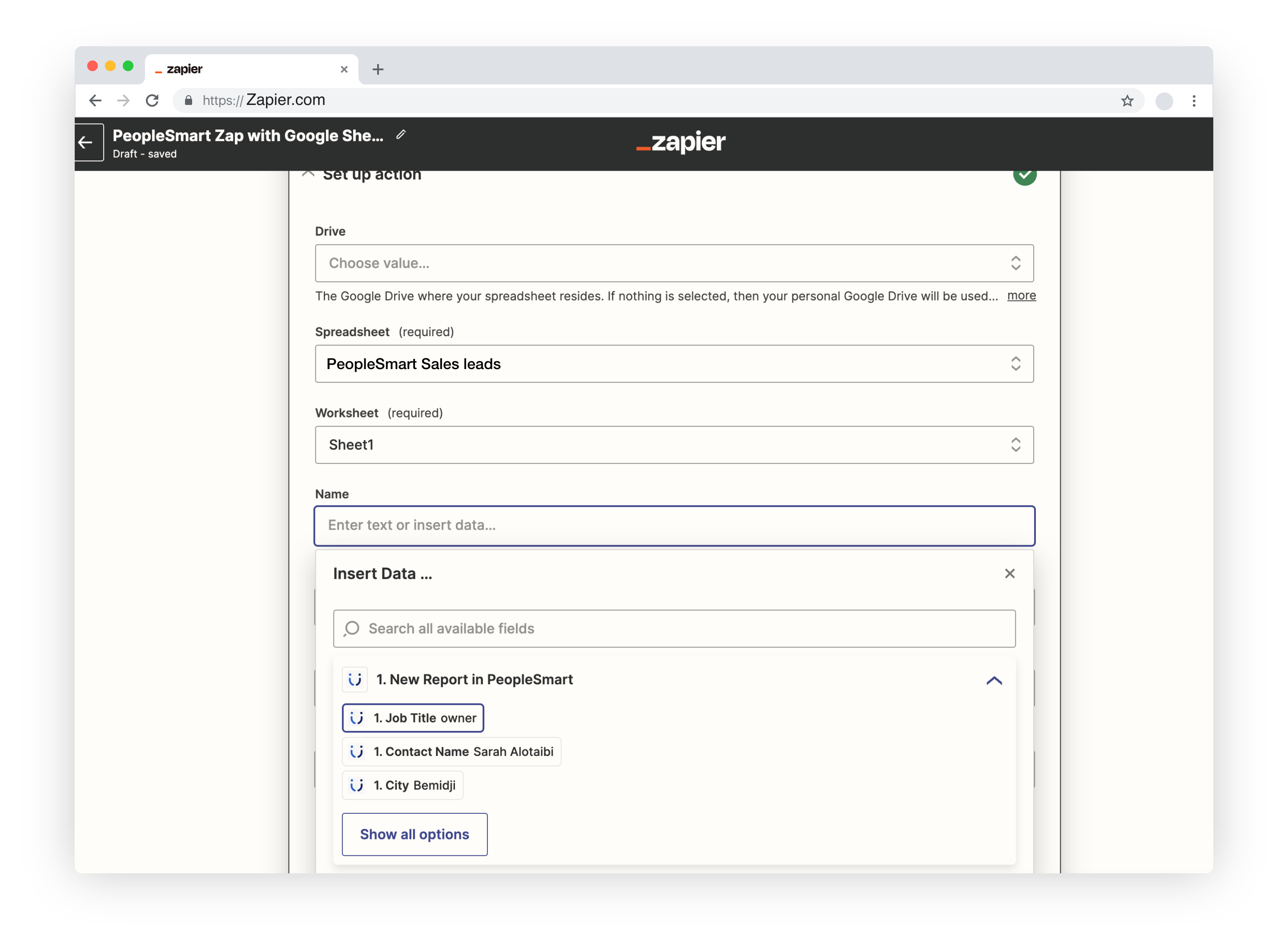Click the address bar URL
1288x948 pixels.
click(264, 100)
